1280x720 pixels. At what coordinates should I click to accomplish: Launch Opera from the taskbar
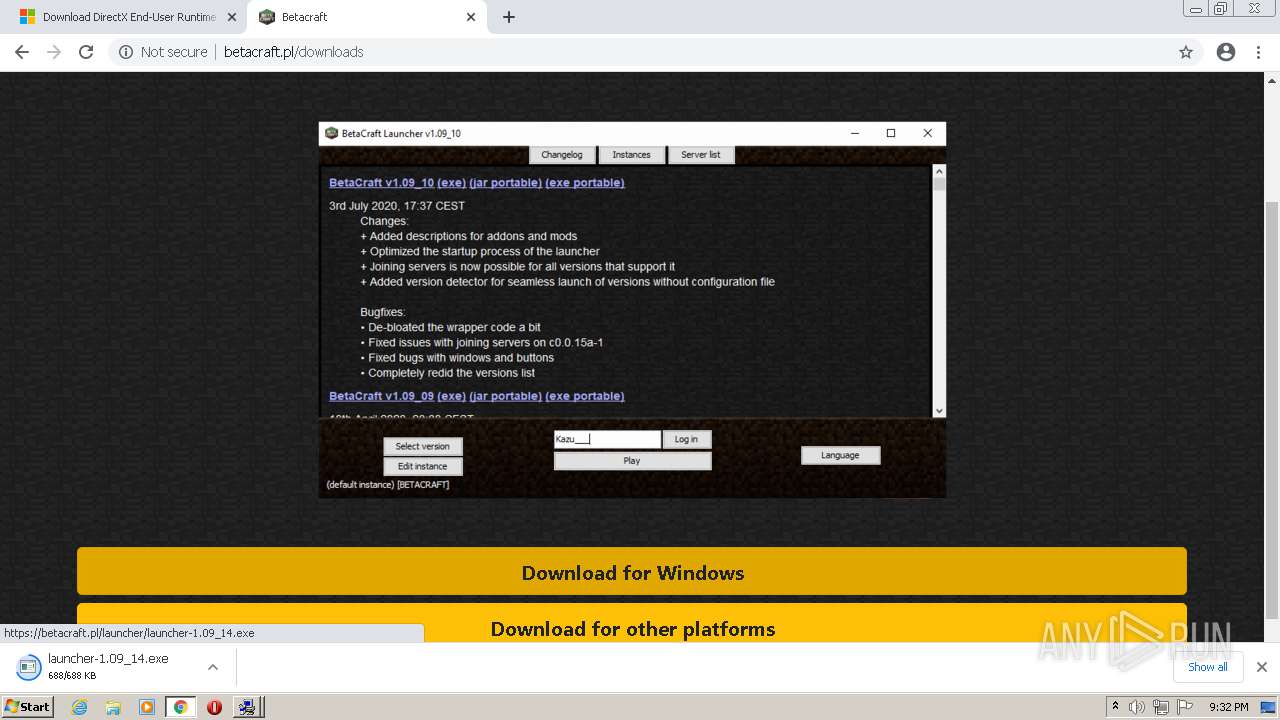214,707
